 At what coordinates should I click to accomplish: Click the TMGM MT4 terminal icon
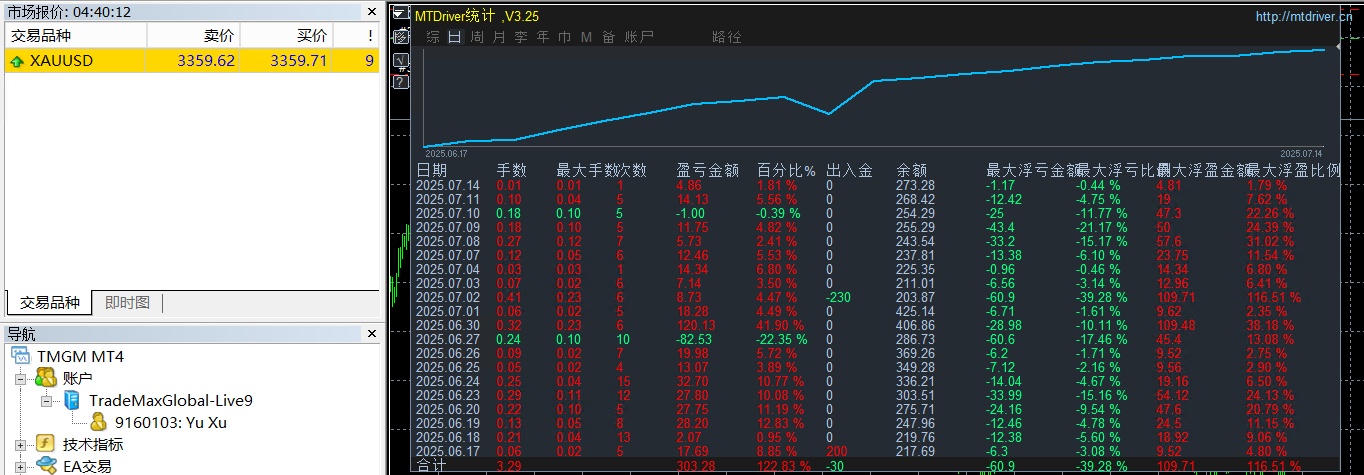pos(22,357)
